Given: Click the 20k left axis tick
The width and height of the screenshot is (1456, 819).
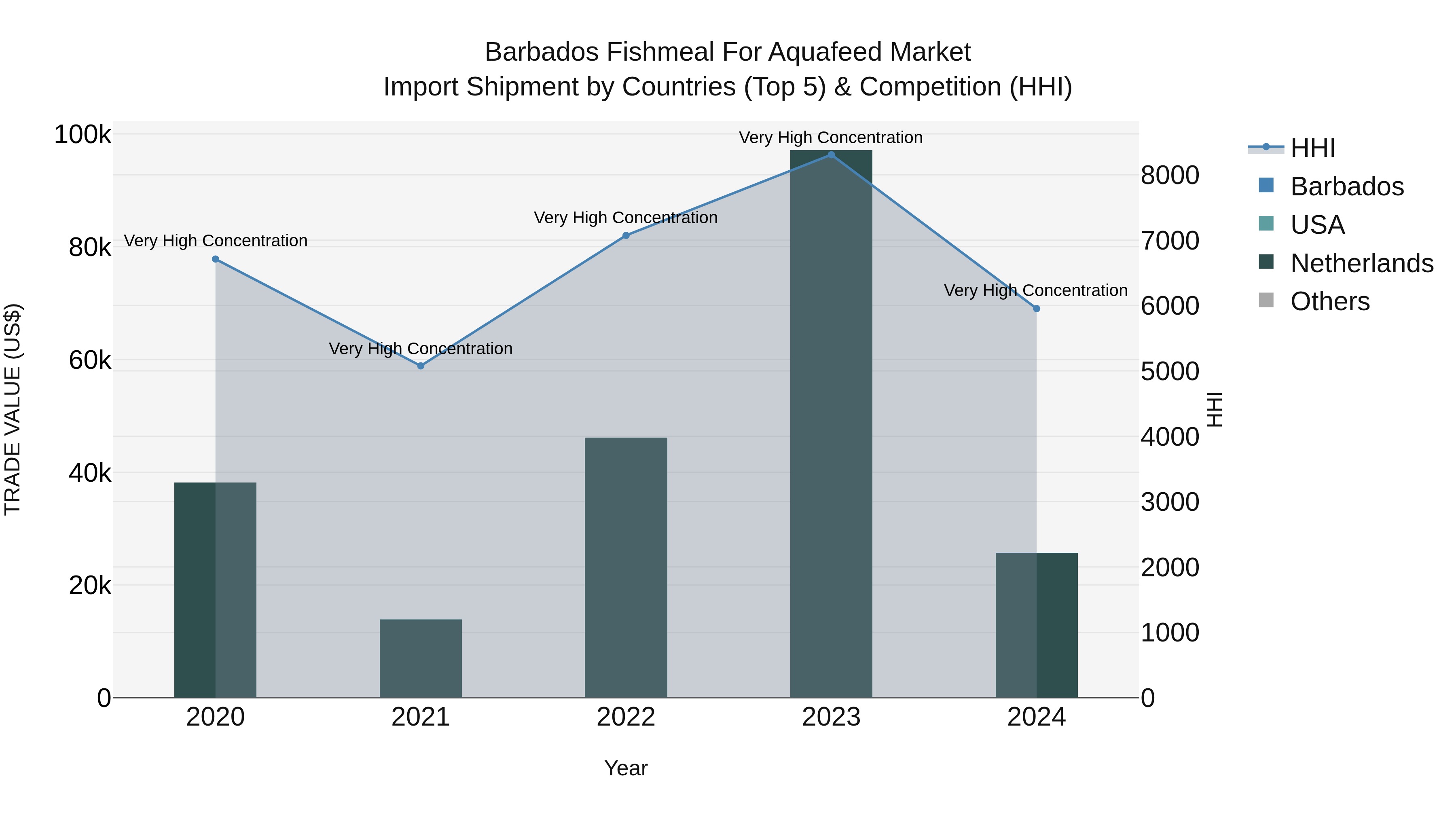Looking at the screenshot, I should pyautogui.click(x=91, y=586).
